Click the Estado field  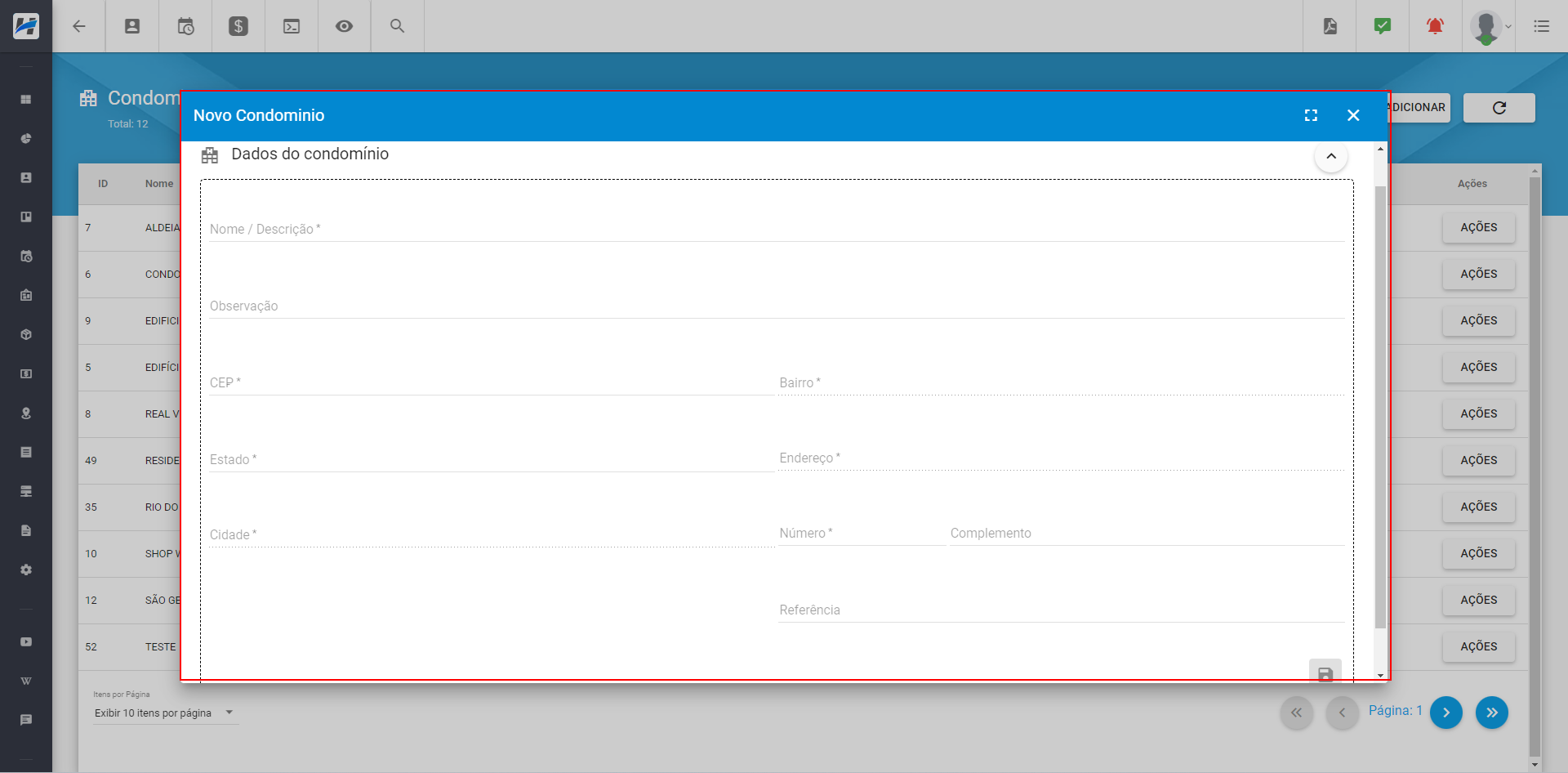492,459
